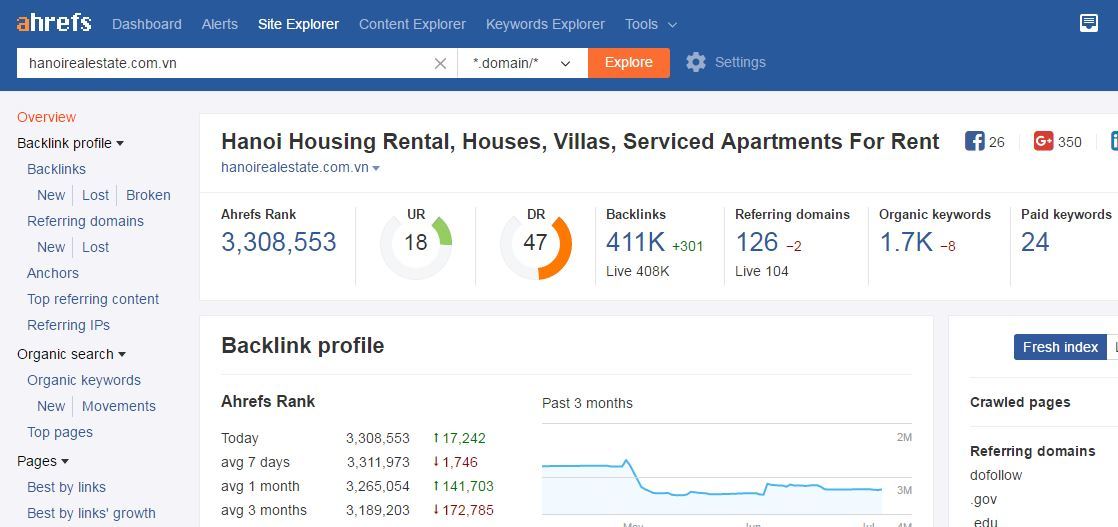Click the Backlinks count 411K
This screenshot has width=1118, height=527.
[635, 242]
